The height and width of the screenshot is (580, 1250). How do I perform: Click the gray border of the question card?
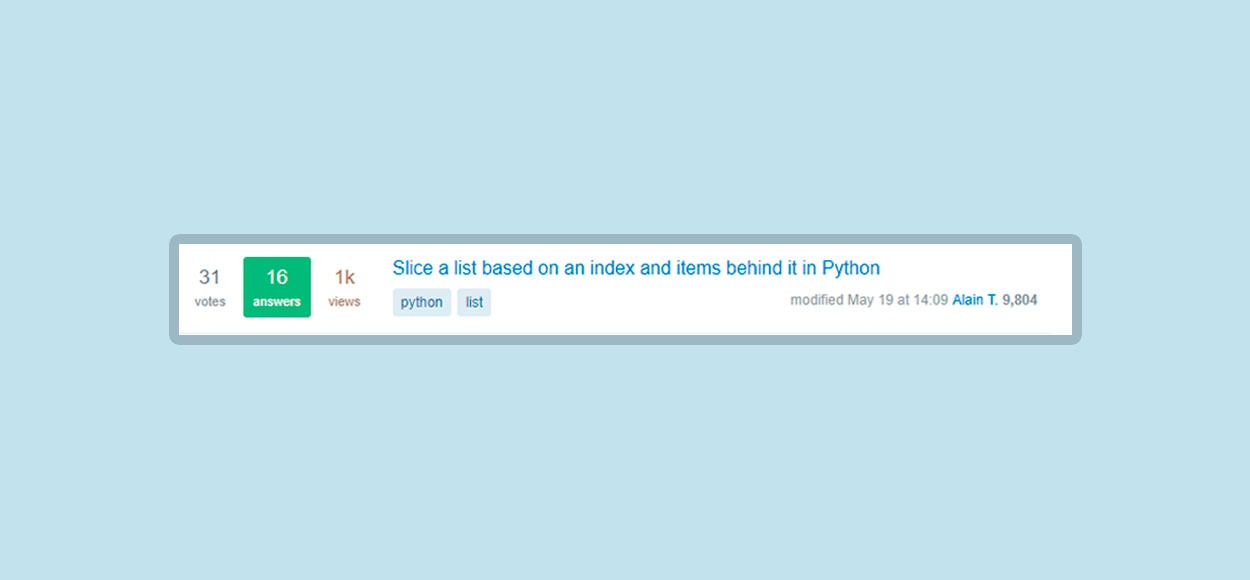tap(625, 340)
